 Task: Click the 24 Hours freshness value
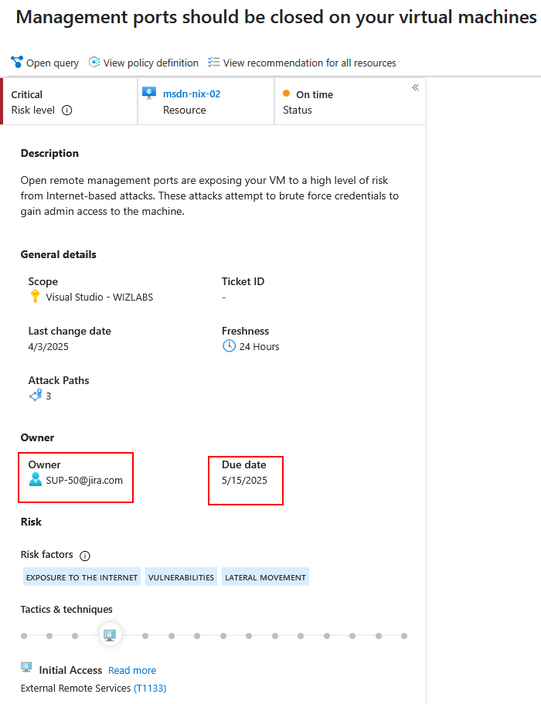pos(259,347)
